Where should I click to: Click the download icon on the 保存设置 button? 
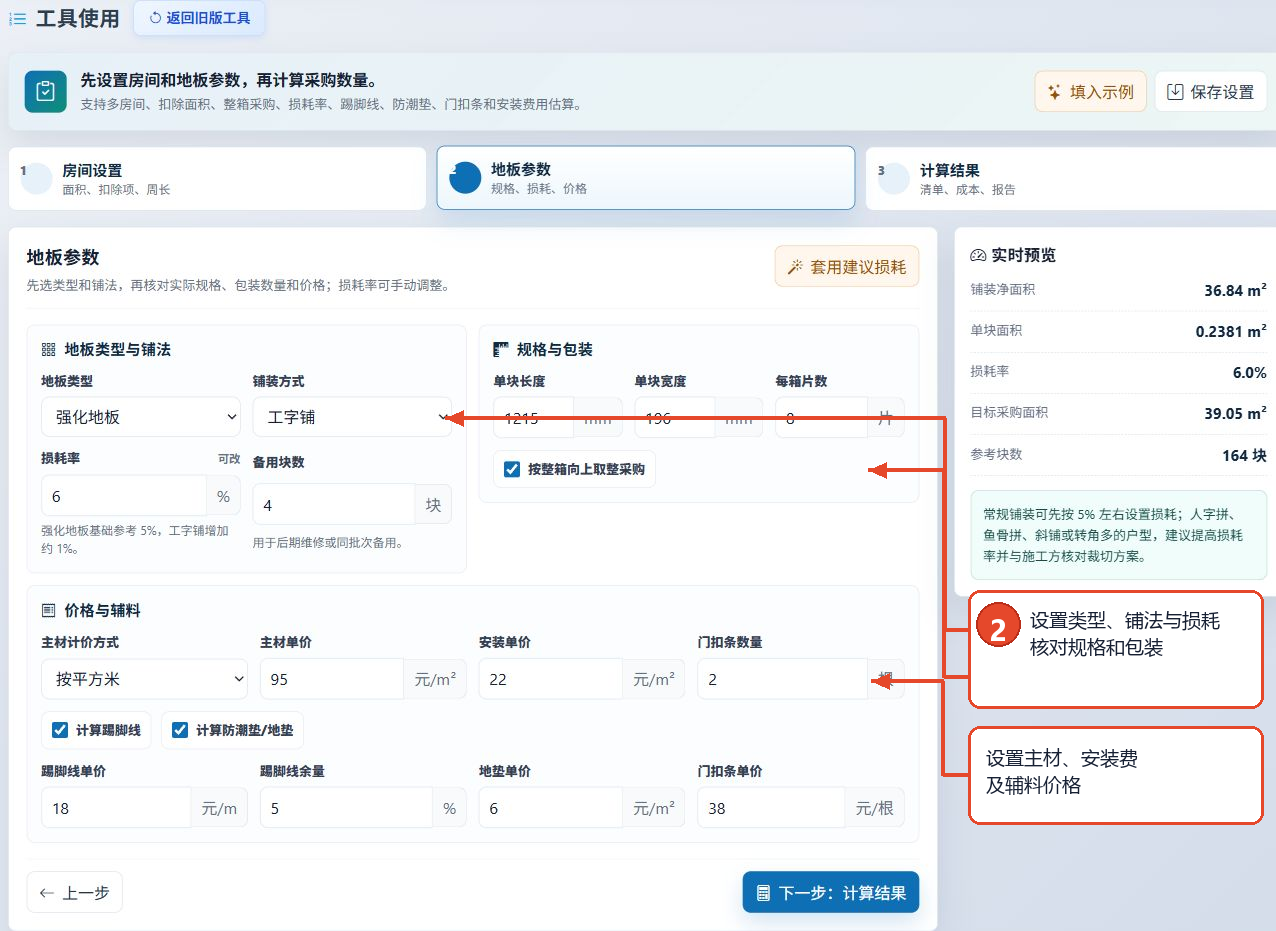1175,91
